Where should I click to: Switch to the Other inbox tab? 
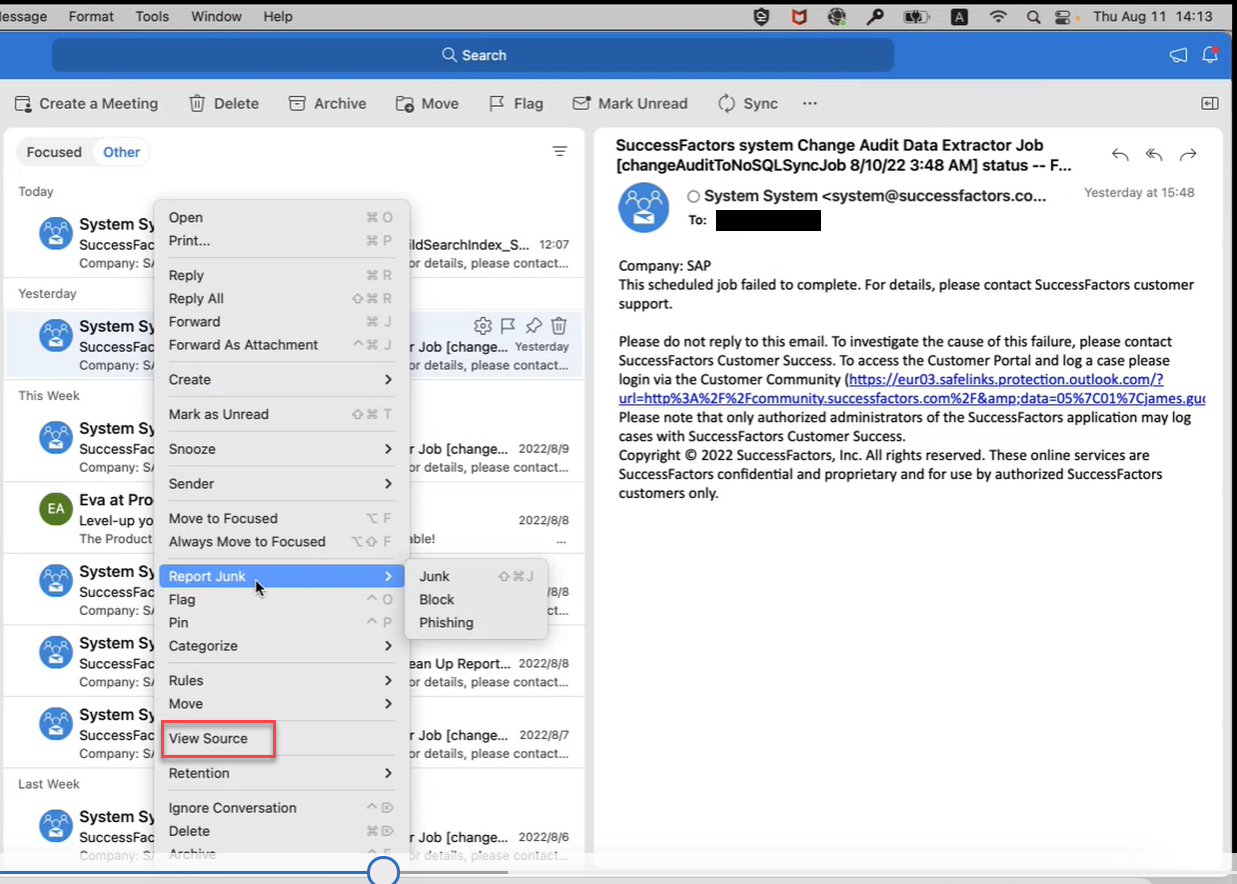pos(122,152)
